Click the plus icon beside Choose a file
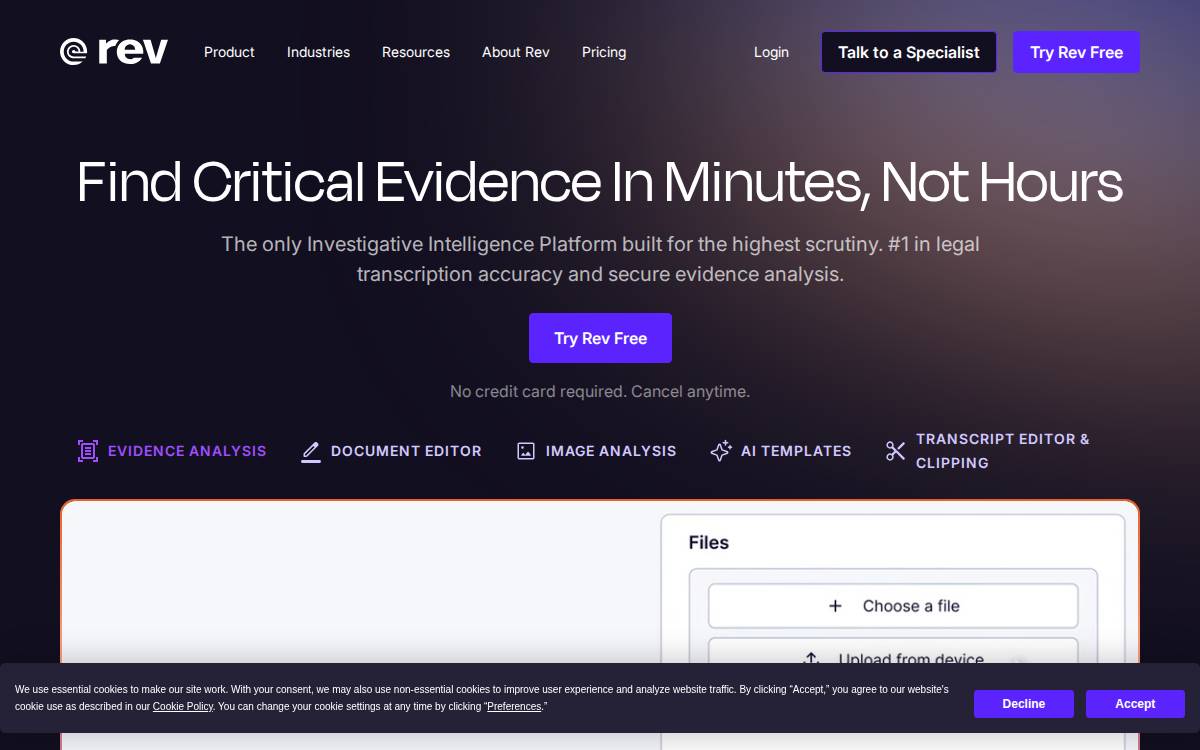1200x750 pixels. [836, 606]
